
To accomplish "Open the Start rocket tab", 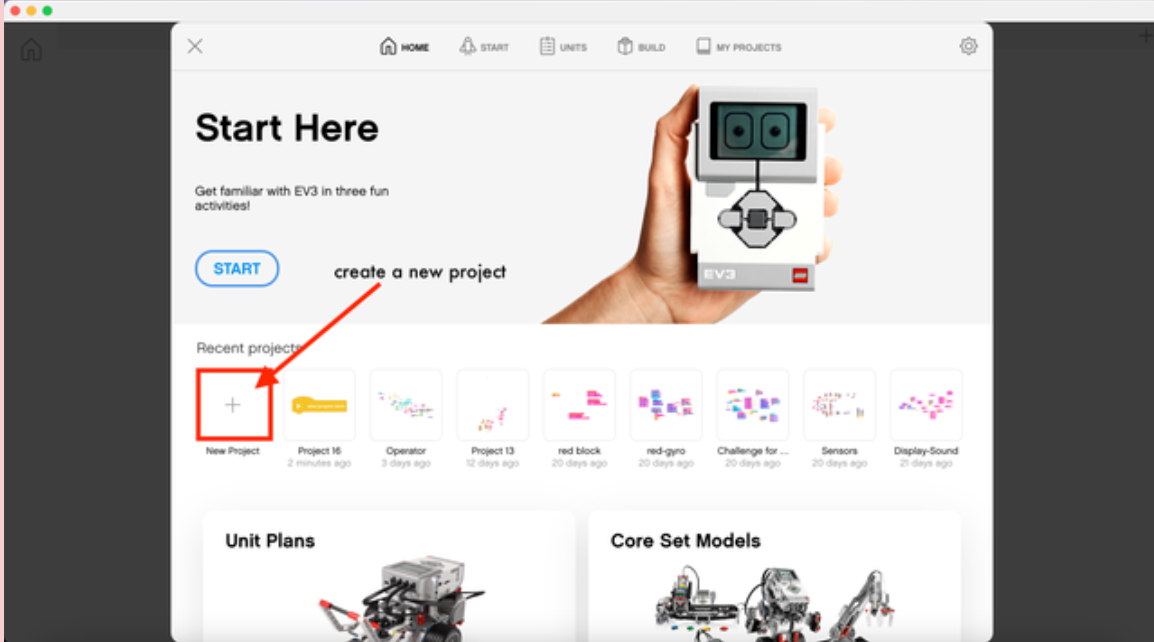I will [484, 46].
